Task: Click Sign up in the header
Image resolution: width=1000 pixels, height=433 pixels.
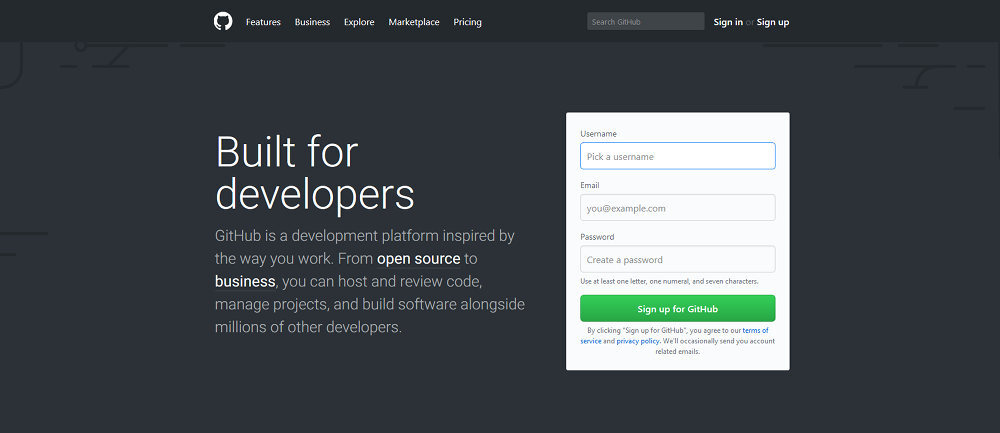Action: point(773,22)
